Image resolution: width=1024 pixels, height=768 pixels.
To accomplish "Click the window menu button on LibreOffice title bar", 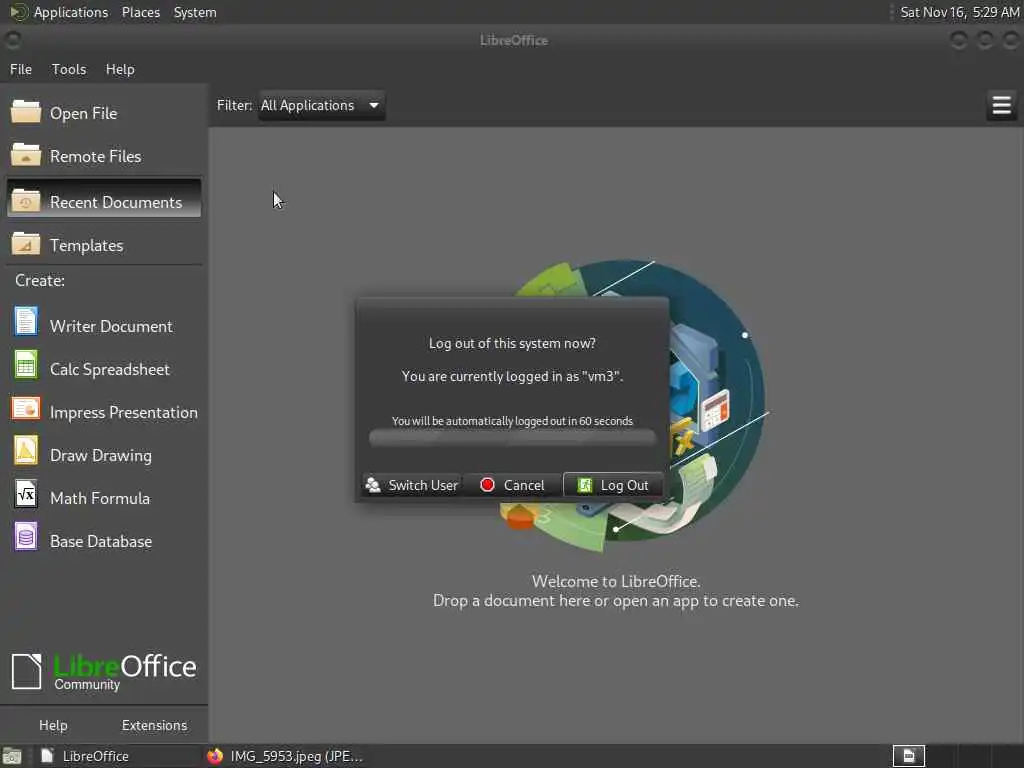I will [12, 40].
